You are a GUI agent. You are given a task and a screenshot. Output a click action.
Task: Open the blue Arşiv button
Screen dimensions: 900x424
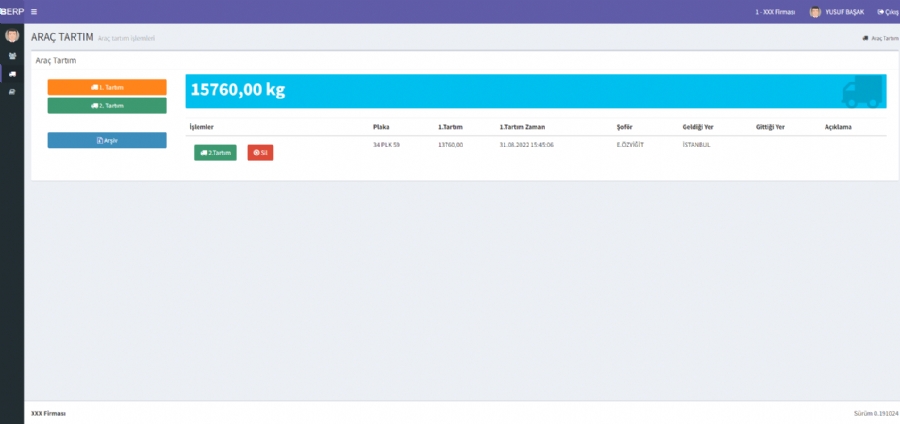[107, 140]
